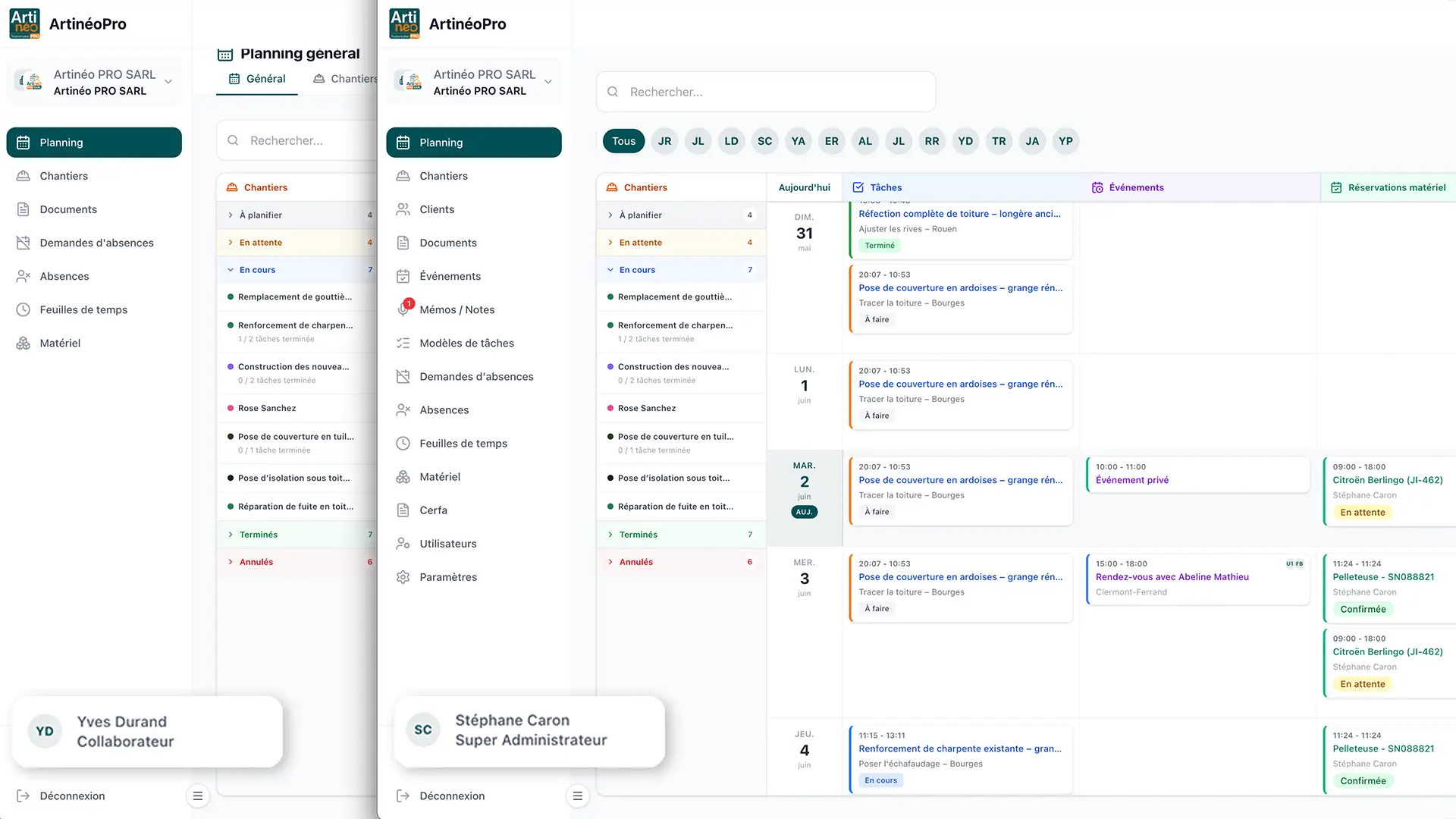
Task: Open the Cerfa document icon
Action: click(x=403, y=510)
